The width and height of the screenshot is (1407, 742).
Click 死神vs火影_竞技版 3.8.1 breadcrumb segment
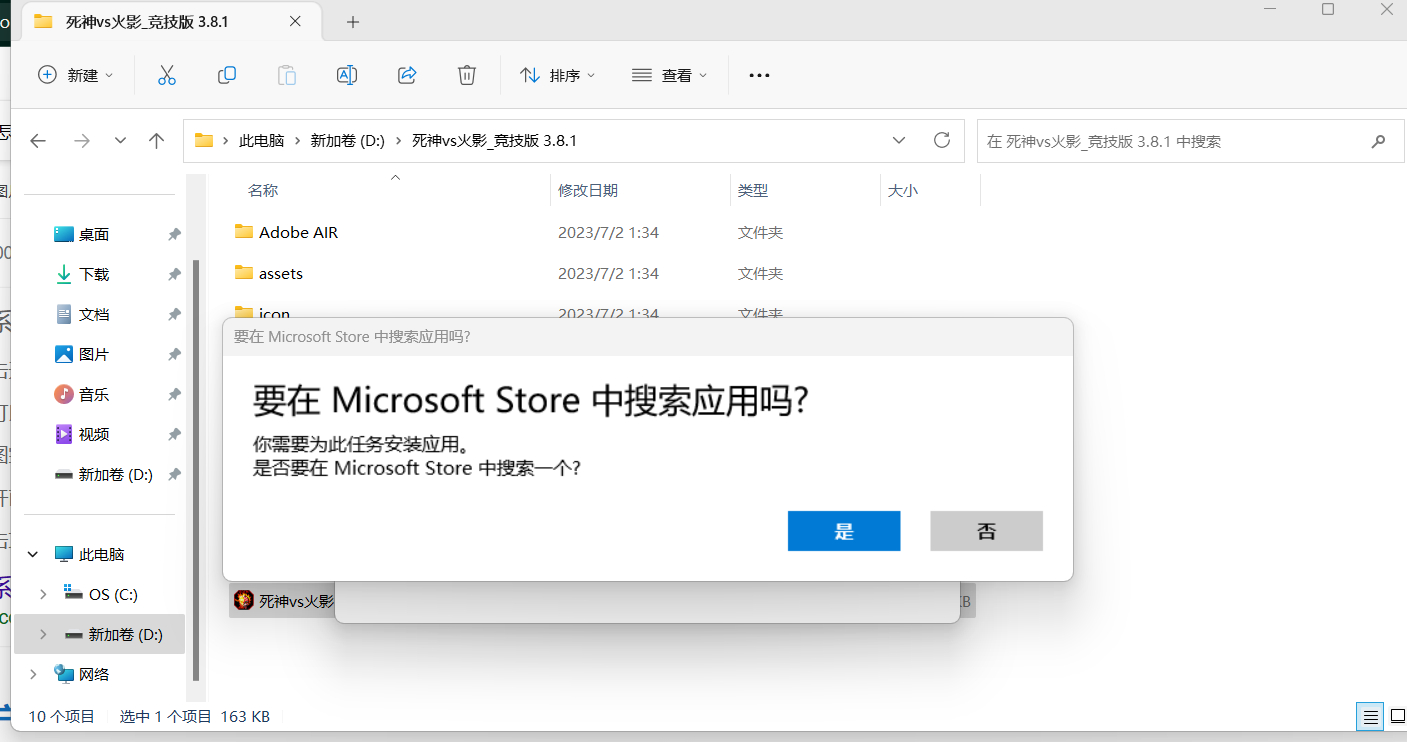click(495, 141)
